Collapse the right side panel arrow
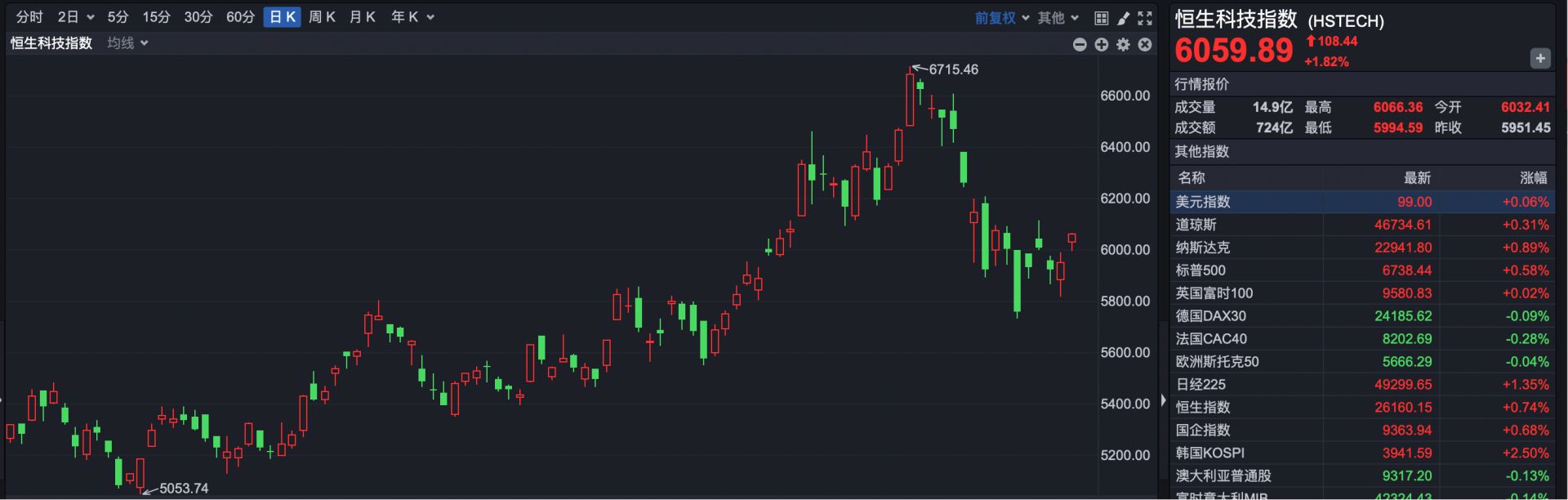 click(1164, 401)
